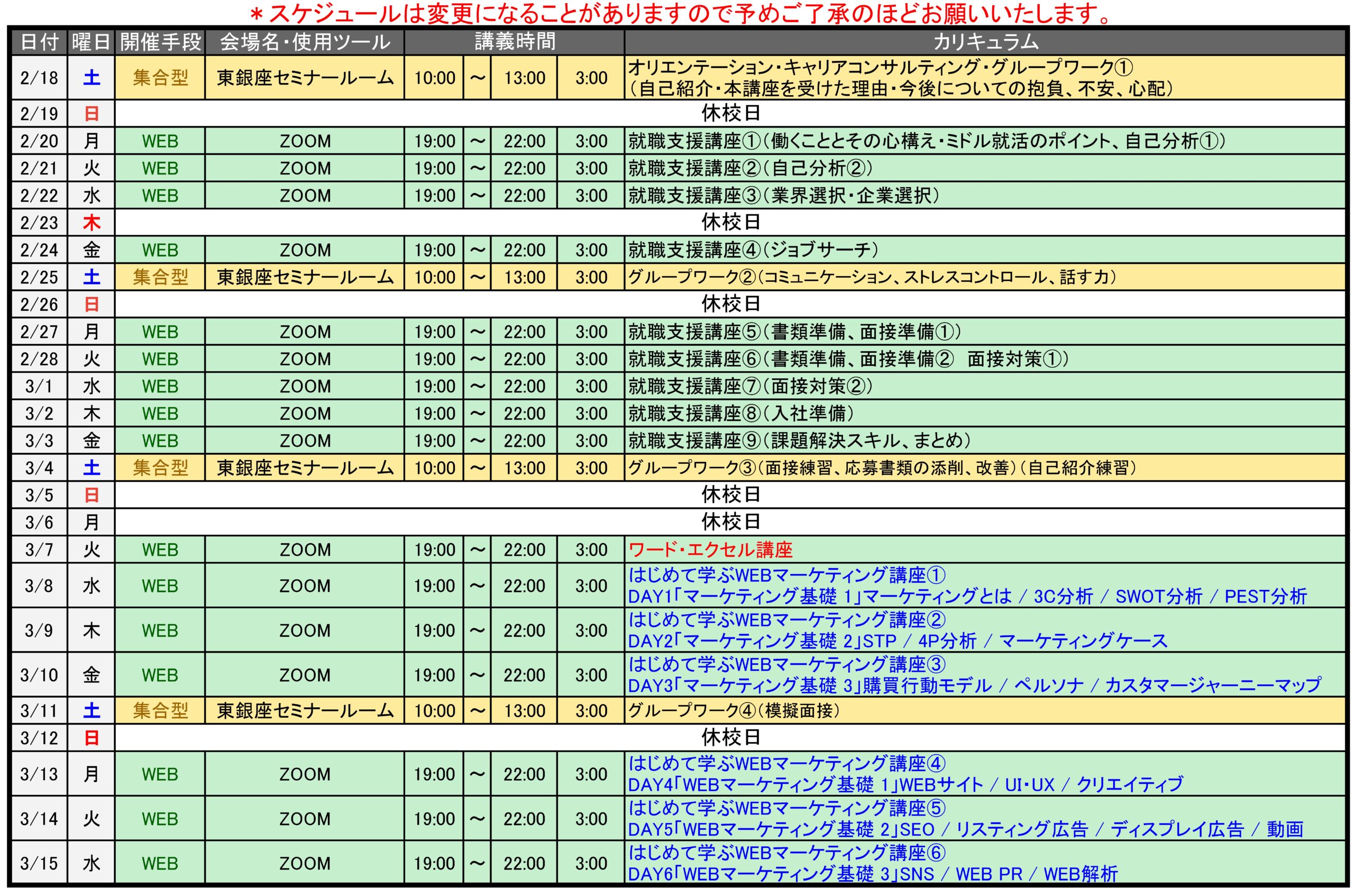The width and height of the screenshot is (1354, 896).
Task: Click 就職支援講座⑤(書類準備、面接準備①)
Action: click(x=795, y=332)
